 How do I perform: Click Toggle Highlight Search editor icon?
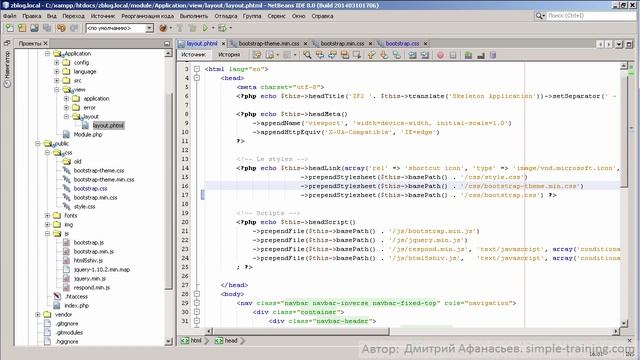pos(345,55)
